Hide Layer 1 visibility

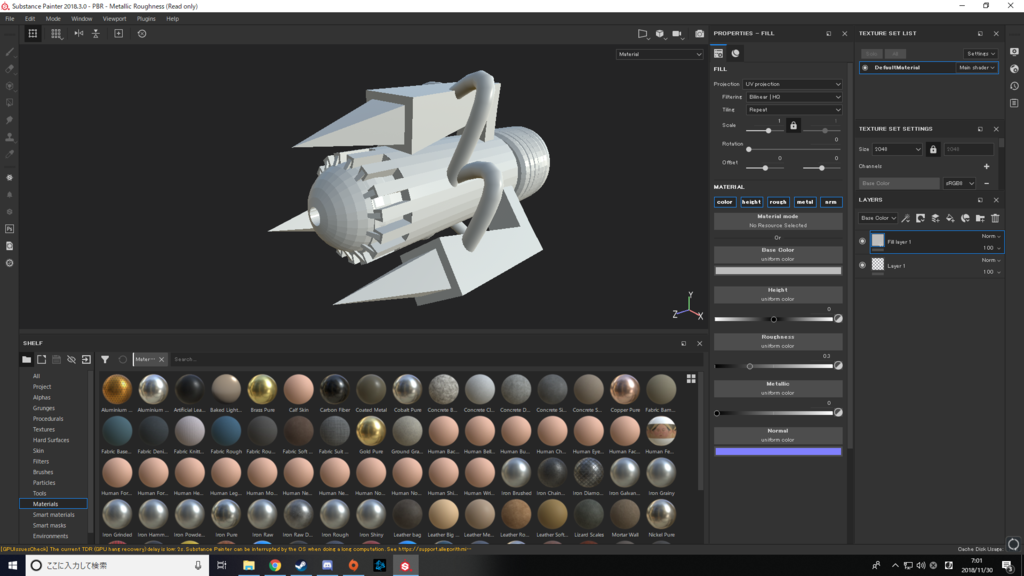863,265
